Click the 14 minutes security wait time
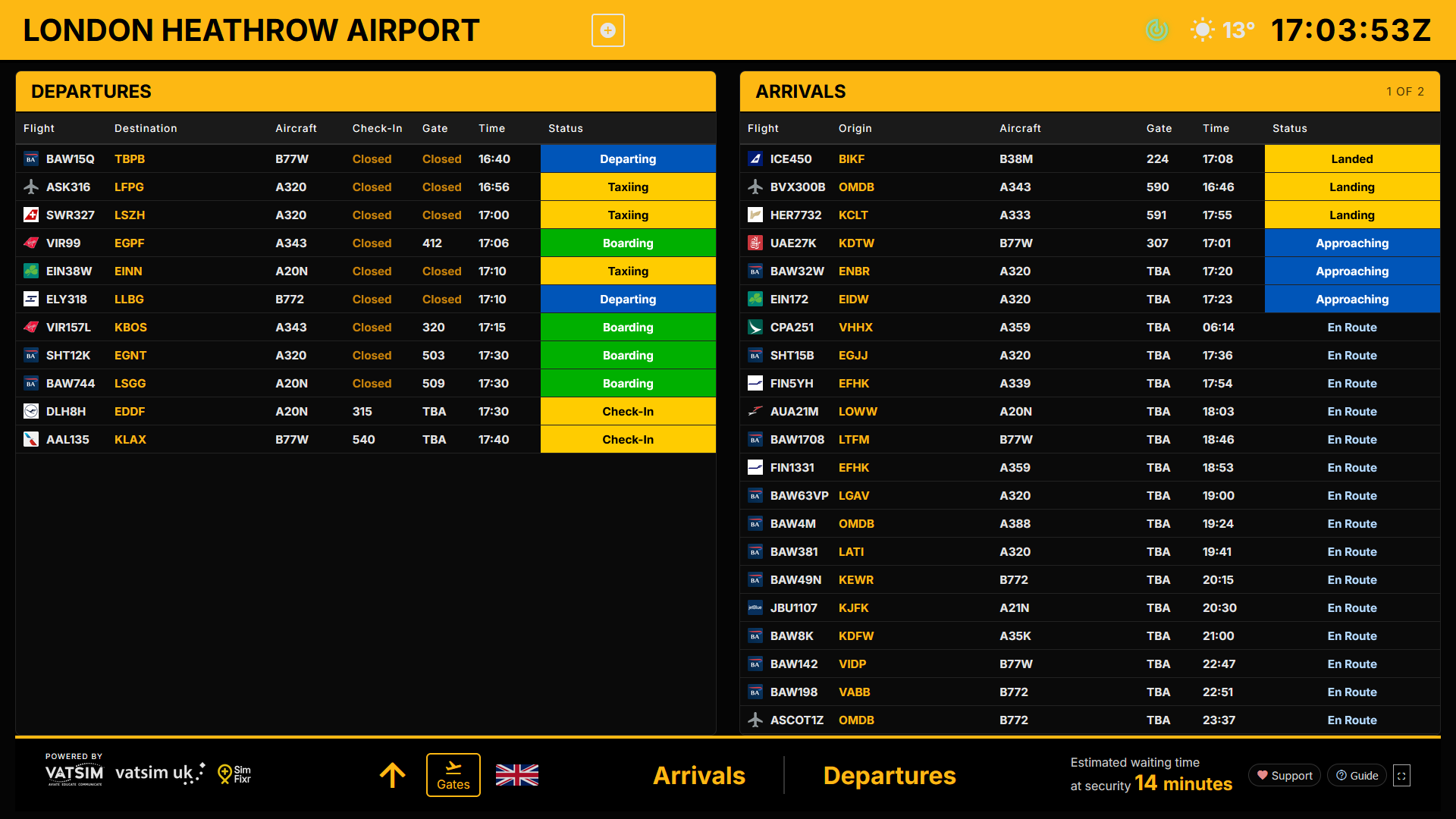Screen dimensions: 1456x819 1183,783
